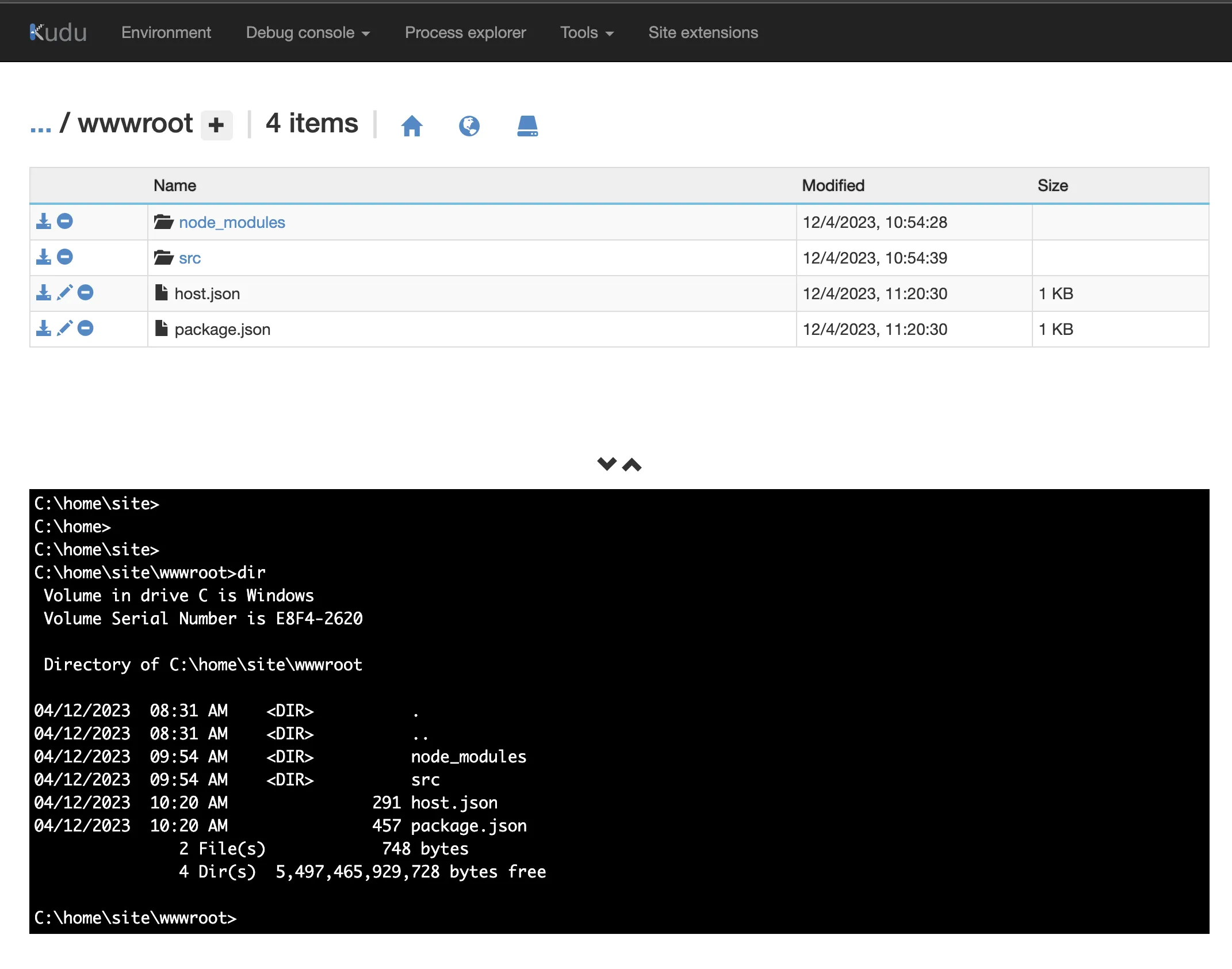Open the Debug console dropdown
The image size is (1232, 969).
pyautogui.click(x=308, y=33)
